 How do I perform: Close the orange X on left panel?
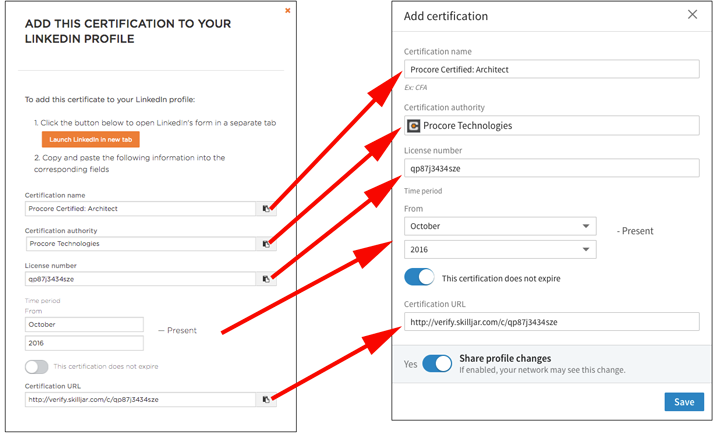point(288,11)
